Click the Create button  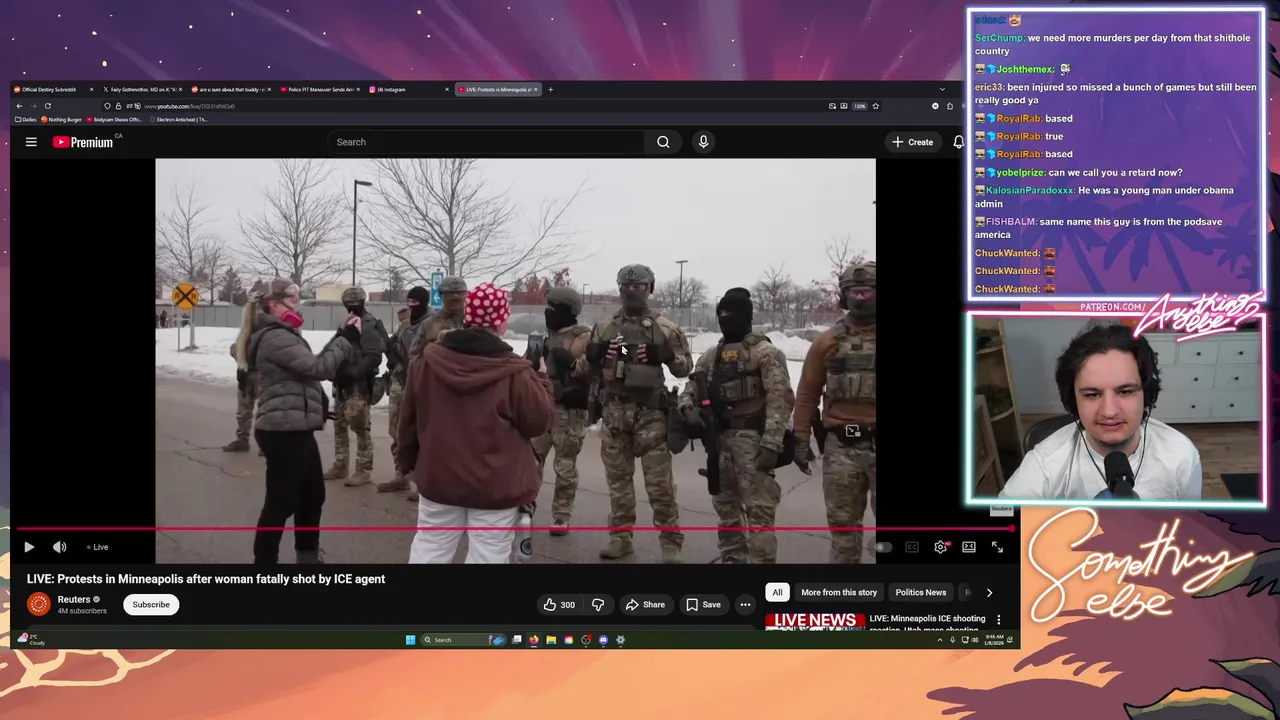pyautogui.click(x=912, y=142)
